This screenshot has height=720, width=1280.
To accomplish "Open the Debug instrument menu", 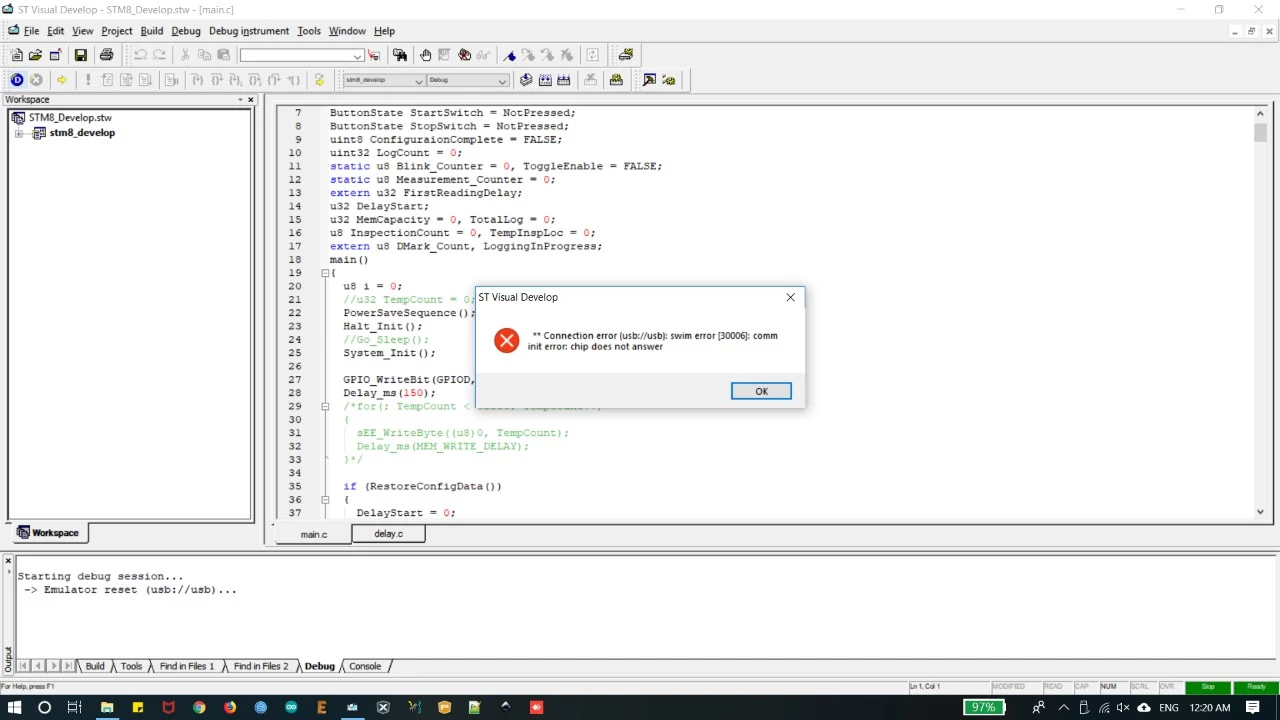I will tap(249, 31).
